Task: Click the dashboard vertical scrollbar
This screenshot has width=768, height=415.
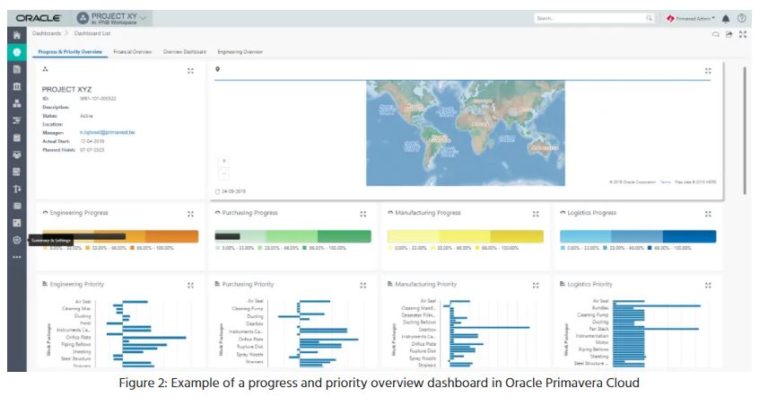Action: (744, 130)
